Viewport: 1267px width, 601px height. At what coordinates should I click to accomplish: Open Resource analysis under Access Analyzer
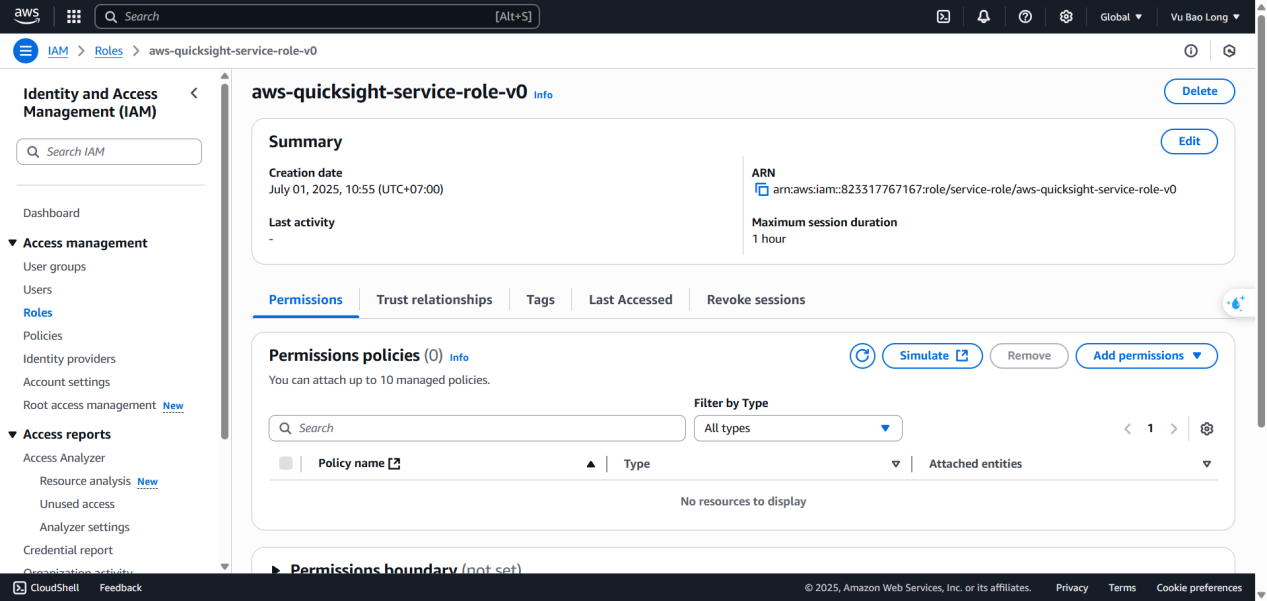[x=85, y=481]
